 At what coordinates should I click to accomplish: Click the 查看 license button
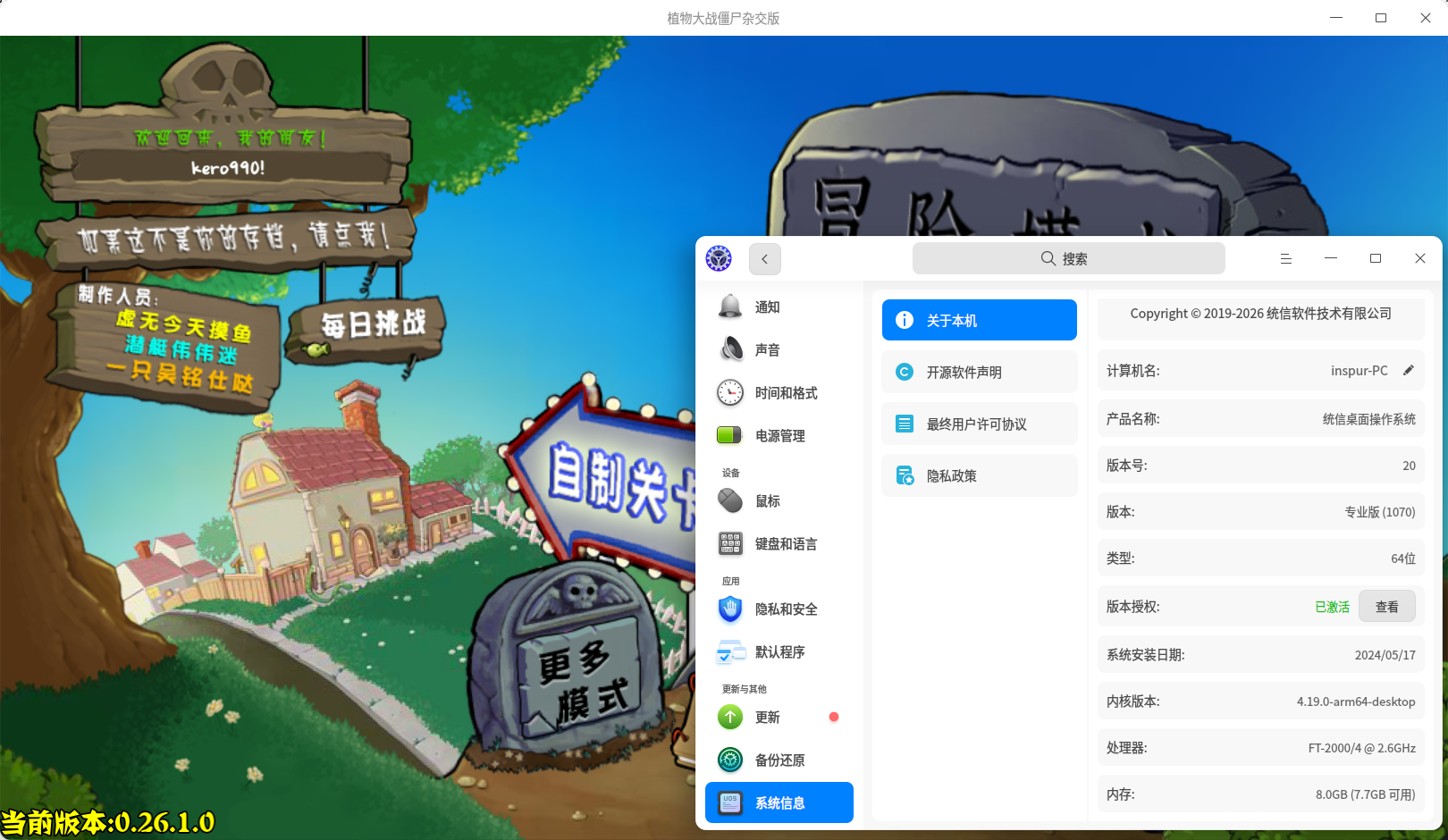[x=1387, y=607]
